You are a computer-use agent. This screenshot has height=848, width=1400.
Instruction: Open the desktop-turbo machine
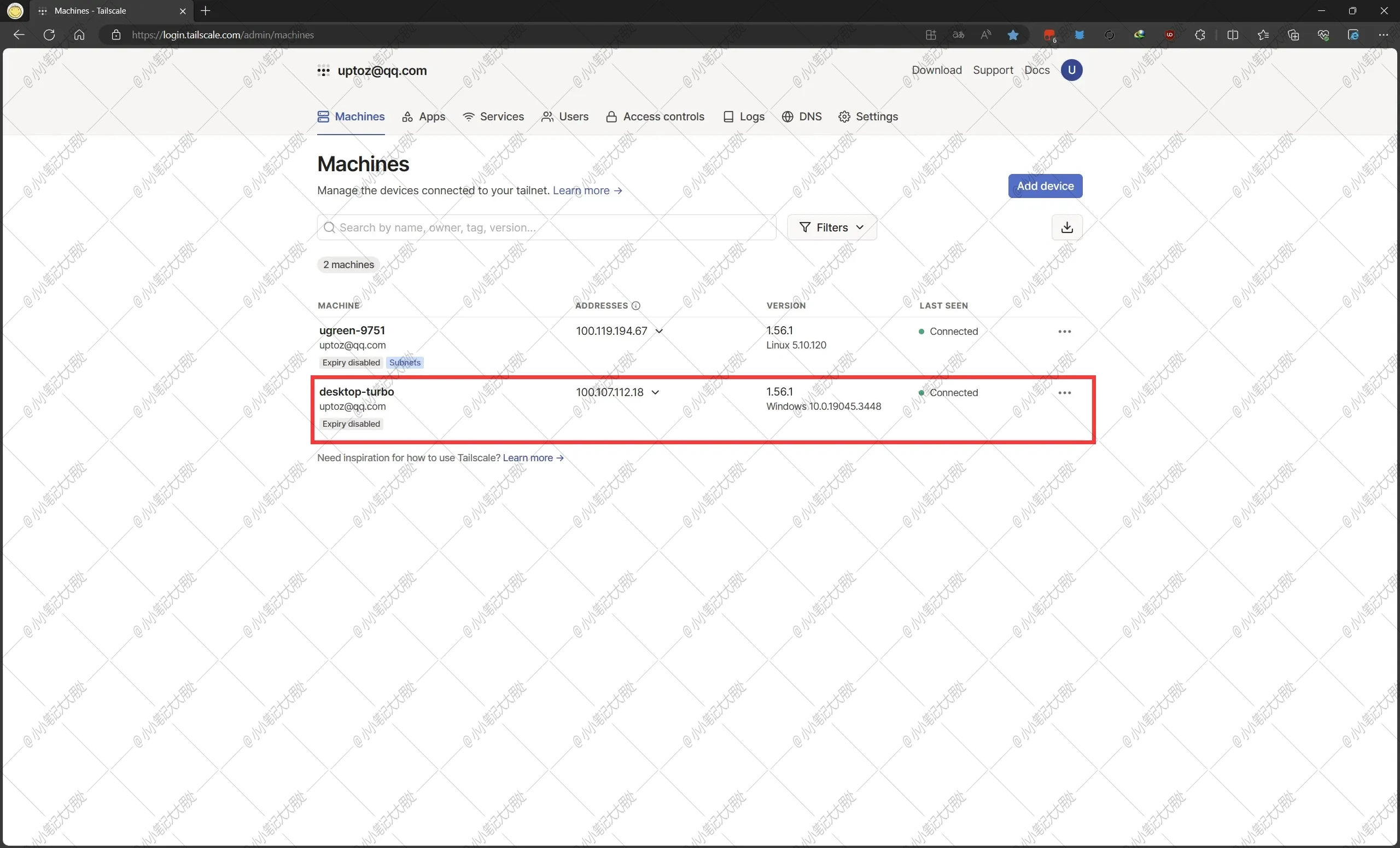point(356,392)
